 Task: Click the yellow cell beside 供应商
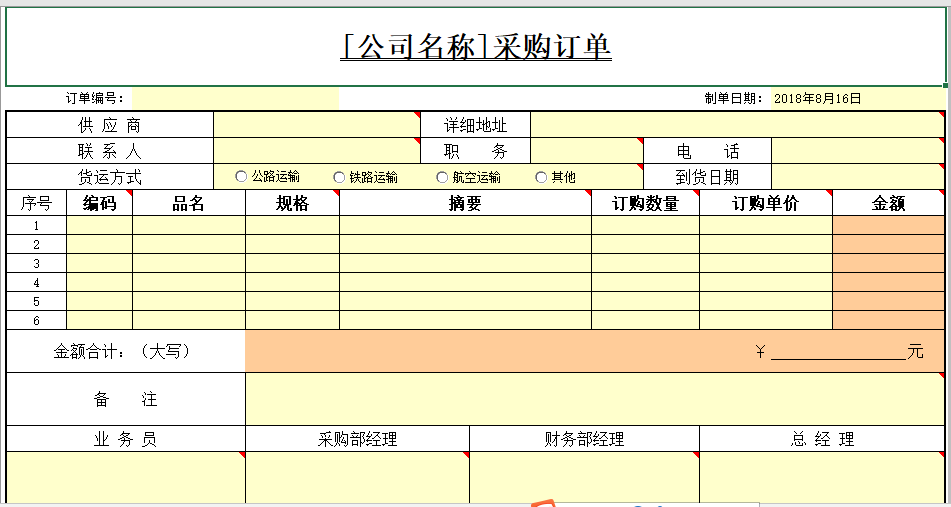(x=315, y=125)
